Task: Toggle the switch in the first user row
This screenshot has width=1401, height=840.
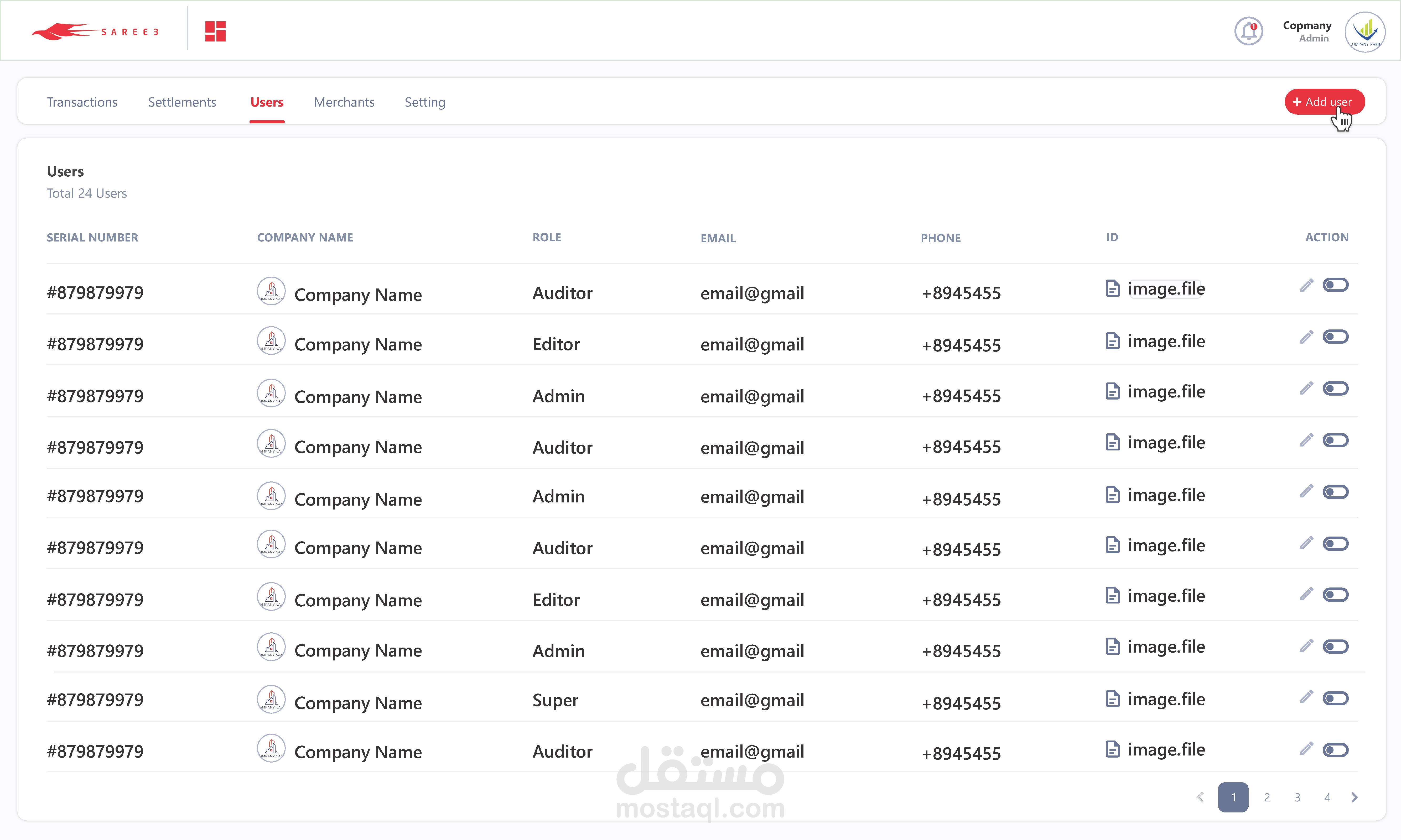Action: point(1335,285)
